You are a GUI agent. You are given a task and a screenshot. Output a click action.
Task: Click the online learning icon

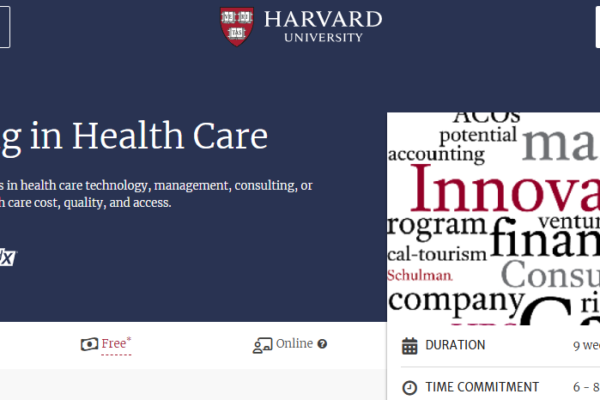263,345
